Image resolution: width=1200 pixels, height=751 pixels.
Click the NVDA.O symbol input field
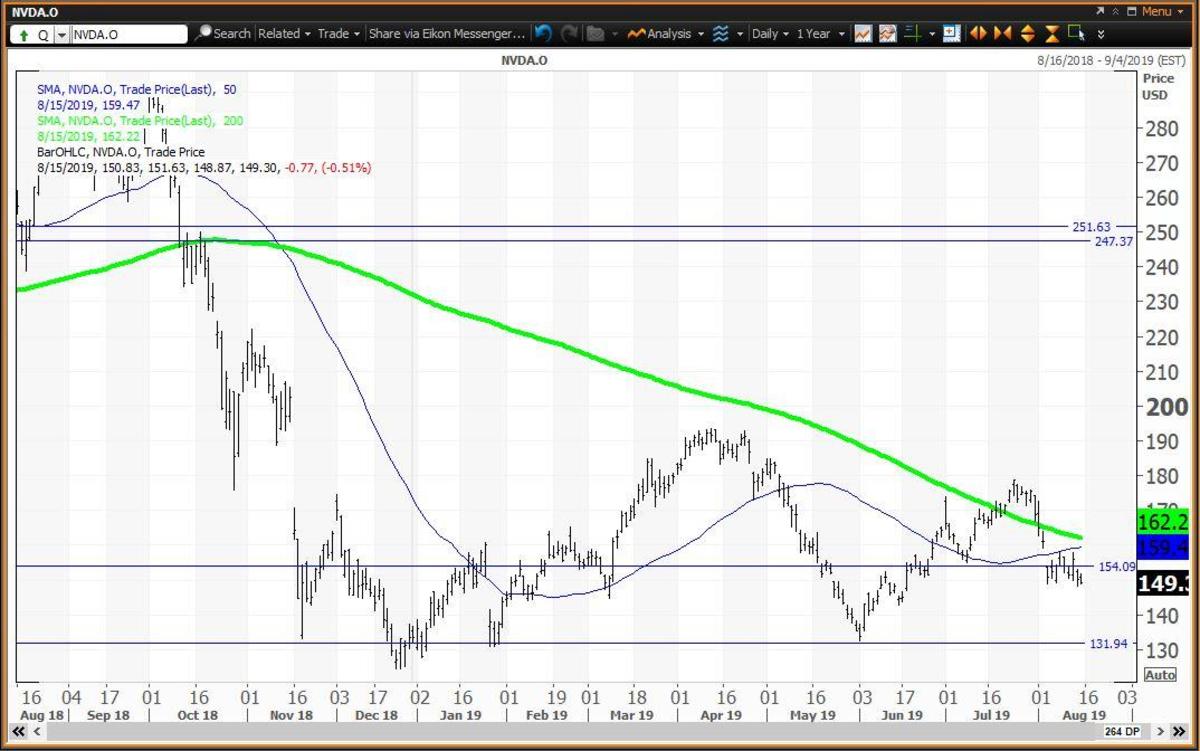(x=128, y=34)
